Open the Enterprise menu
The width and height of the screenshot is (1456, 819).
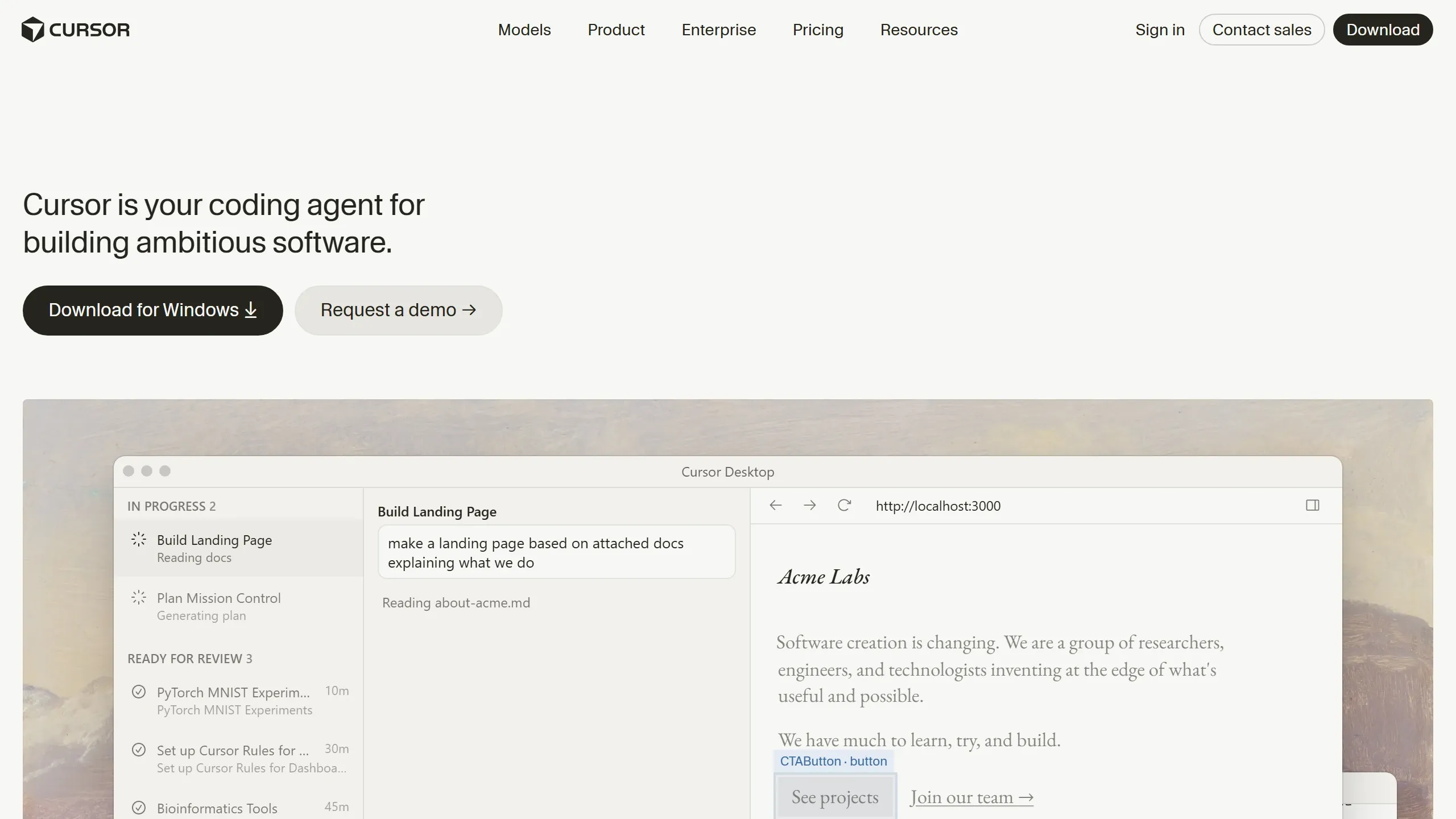tap(719, 30)
